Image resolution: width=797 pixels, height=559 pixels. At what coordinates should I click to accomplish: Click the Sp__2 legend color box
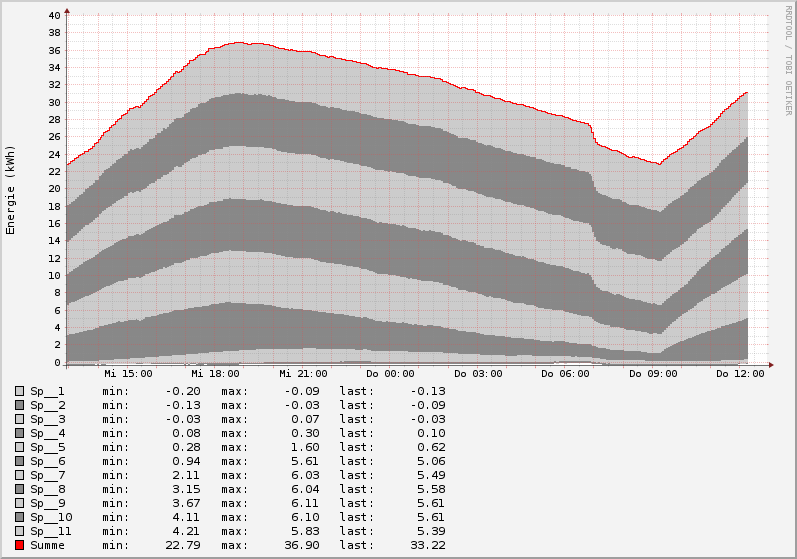(x=19, y=405)
